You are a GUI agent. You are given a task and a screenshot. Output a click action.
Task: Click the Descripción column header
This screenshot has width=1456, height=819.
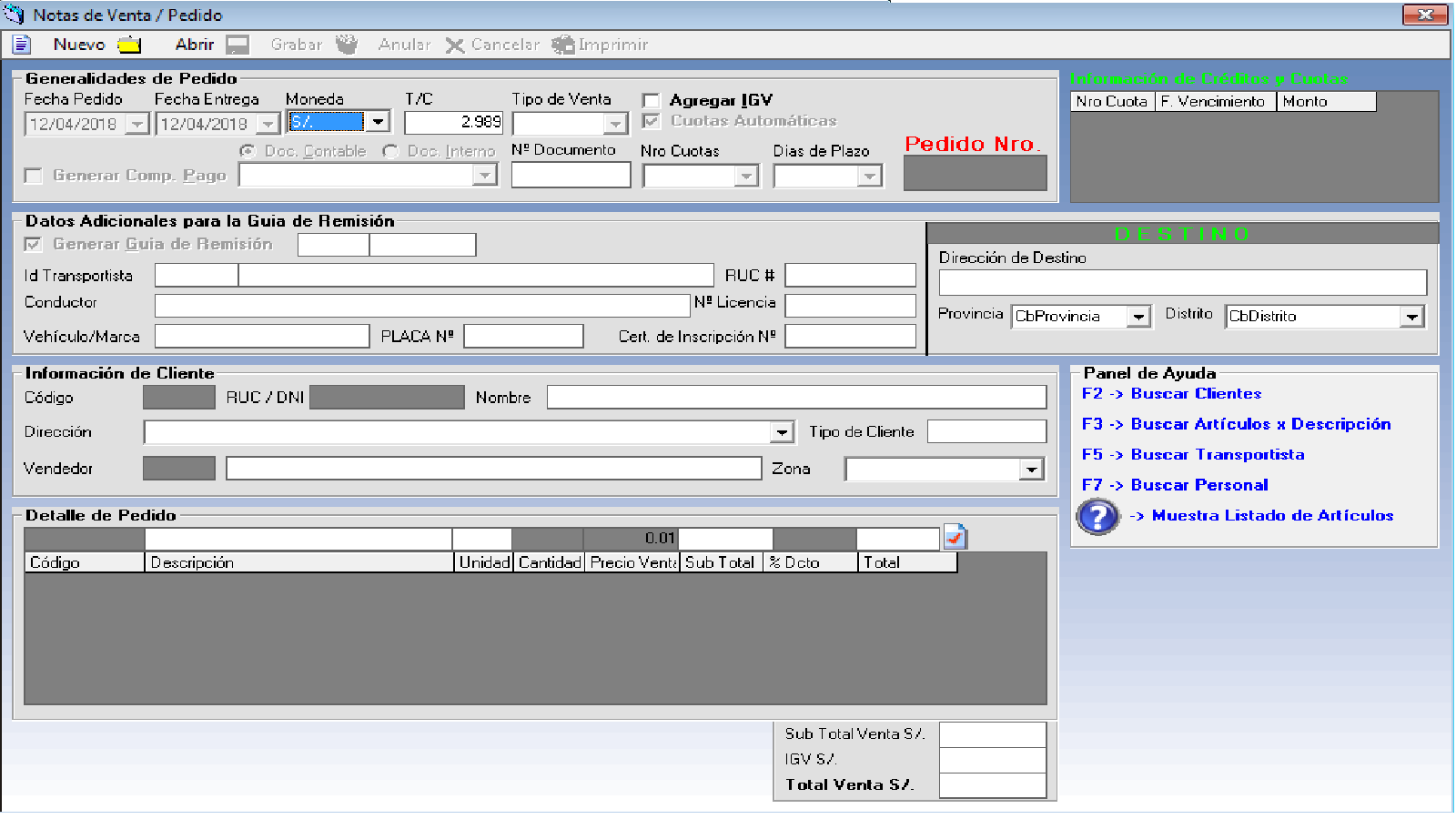pyautogui.click(x=298, y=562)
